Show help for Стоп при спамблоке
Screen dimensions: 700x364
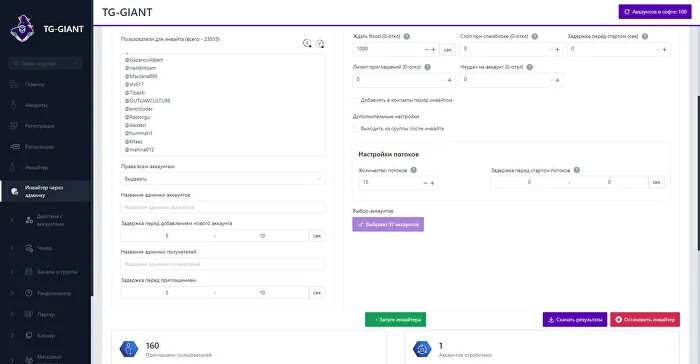[x=534, y=37]
